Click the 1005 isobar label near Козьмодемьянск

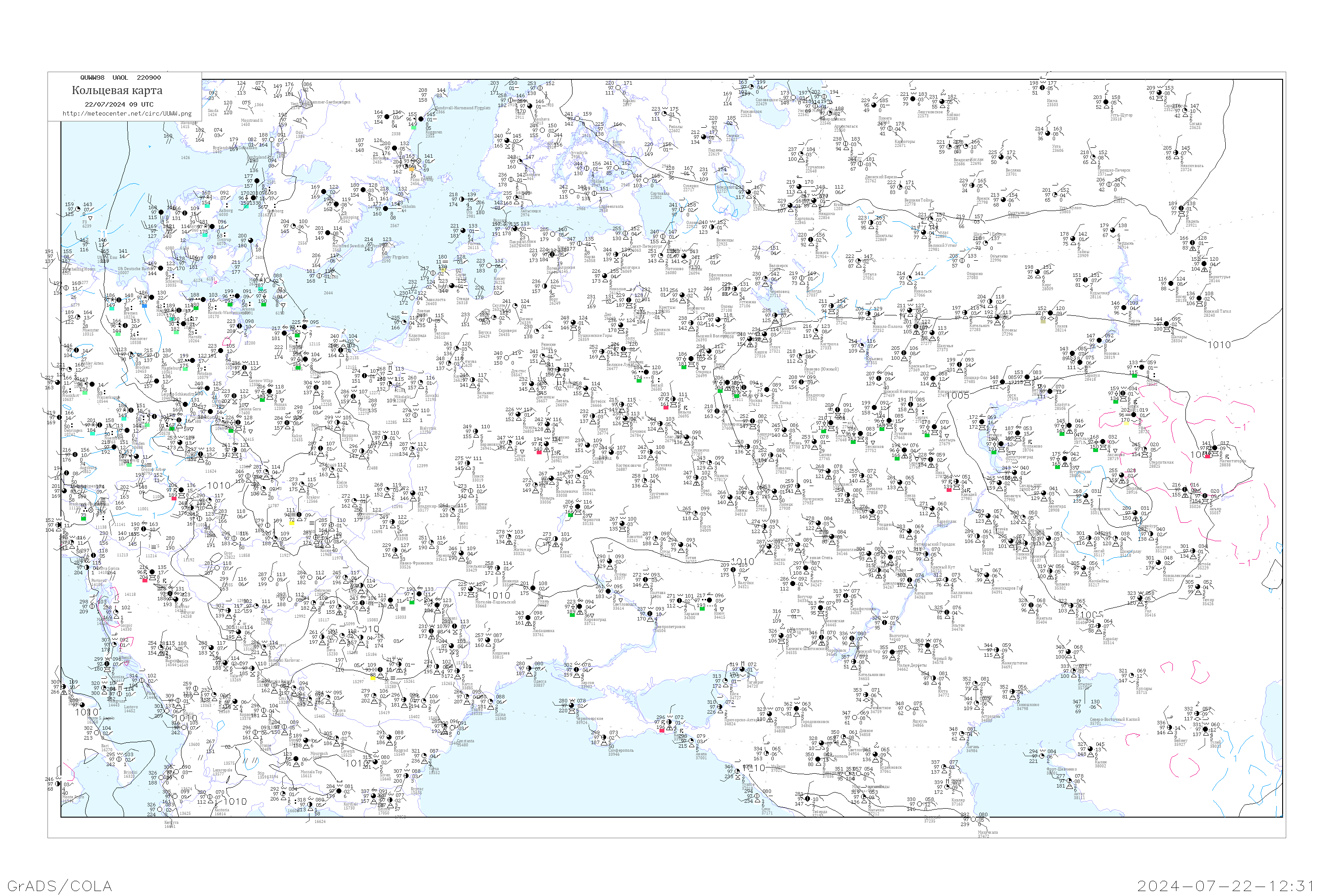coord(958,395)
